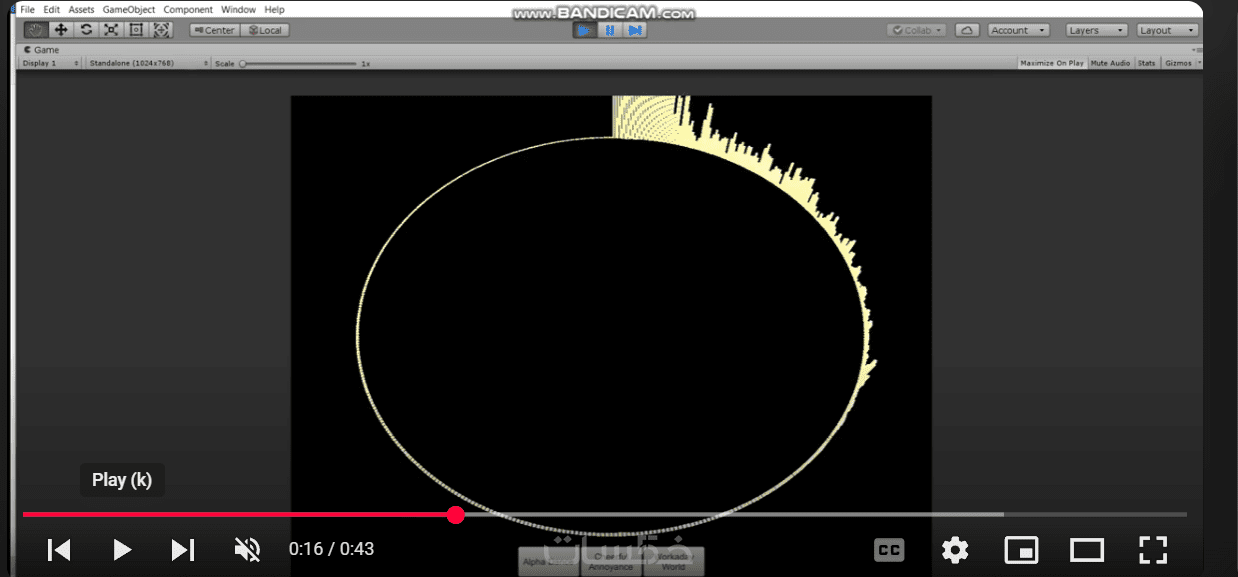Click Unity Step frame button
This screenshot has width=1238, height=577.
point(634,30)
